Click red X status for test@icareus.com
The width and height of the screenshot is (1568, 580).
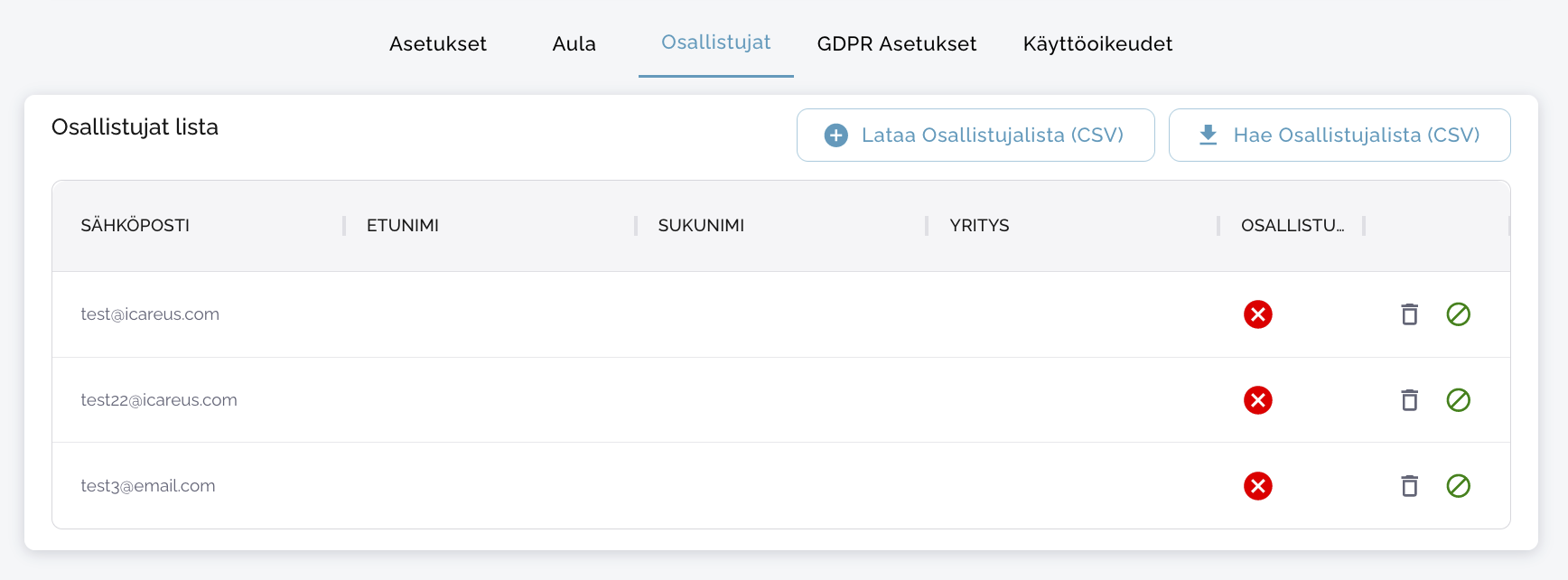pos(1257,314)
